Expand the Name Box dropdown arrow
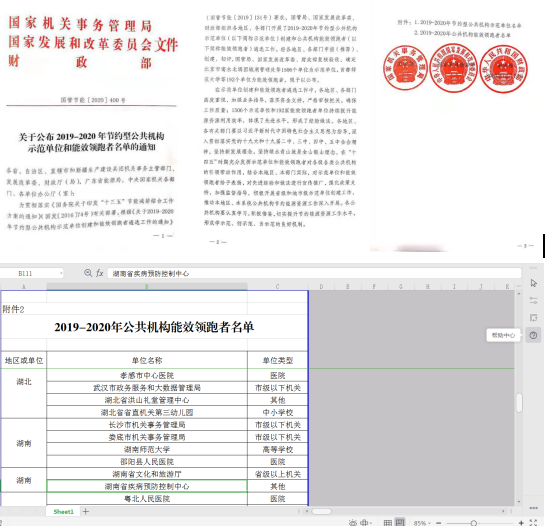 pyautogui.click(x=61, y=273)
